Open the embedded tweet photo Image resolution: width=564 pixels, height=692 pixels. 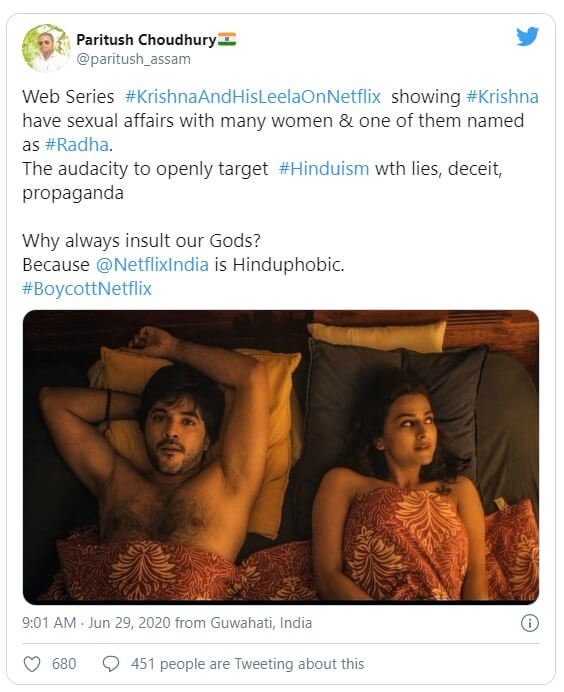tap(281, 457)
